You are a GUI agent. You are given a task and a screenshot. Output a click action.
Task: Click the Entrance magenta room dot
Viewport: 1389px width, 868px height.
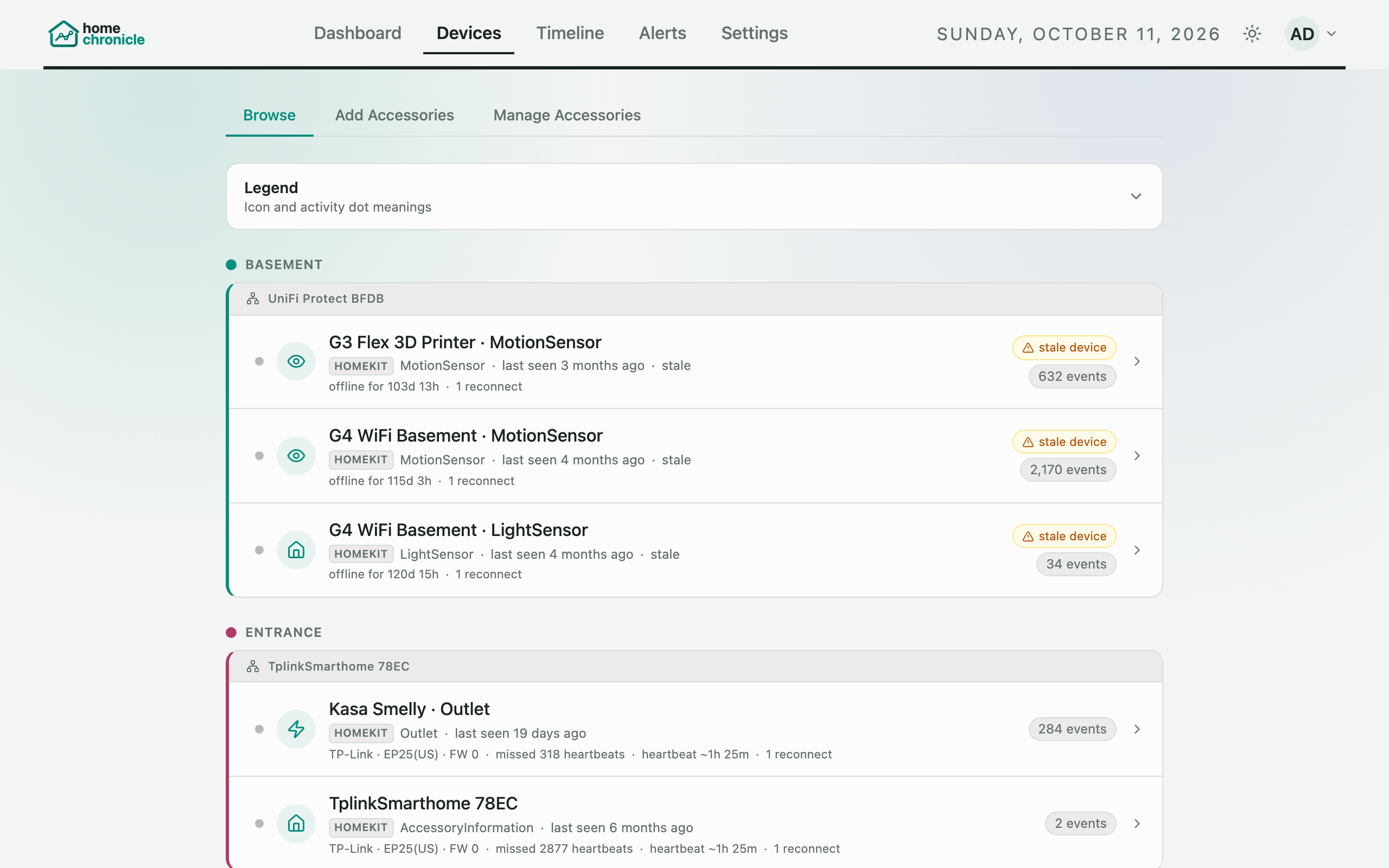coord(231,633)
